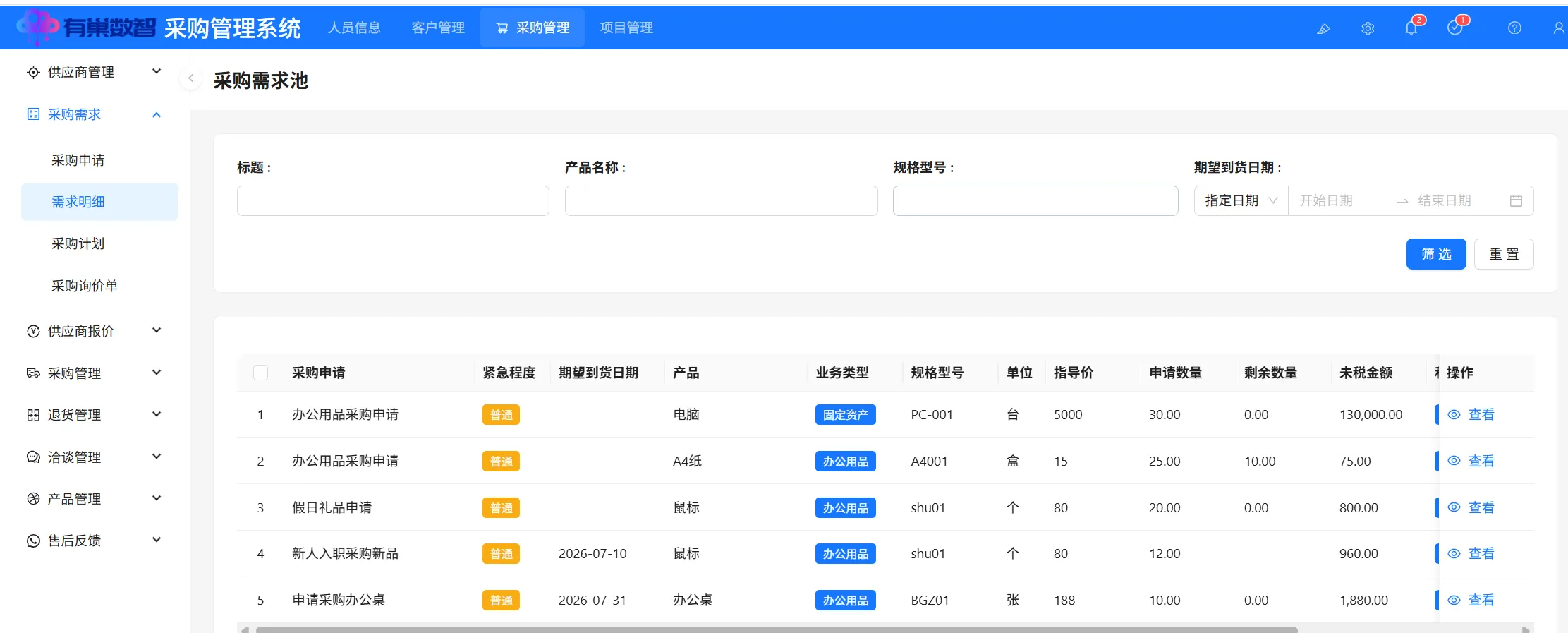Click the calendar icon in date range
Viewport: 1568px width, 633px height.
click(x=1516, y=201)
